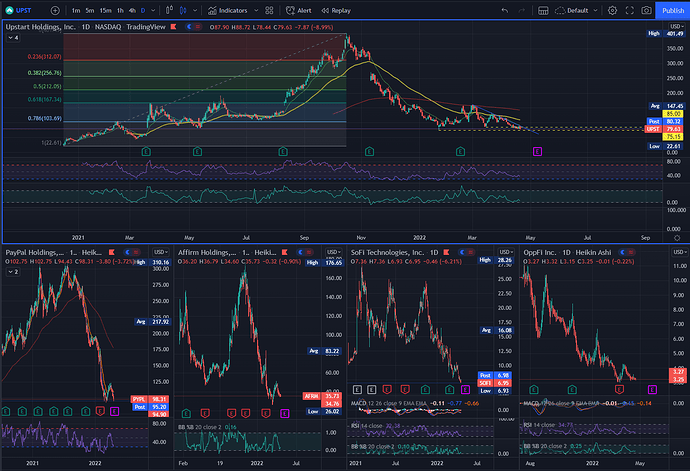Screen dimensions: 690x471
Task: Toggle the red lines icon in the UPST title
Action: [x=198, y=27]
